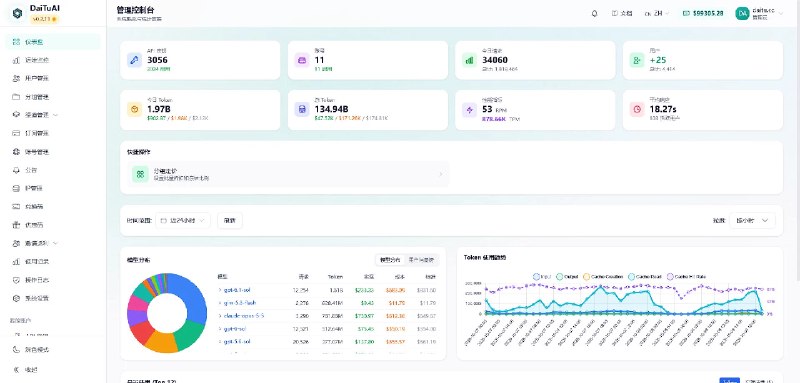
Task: Click the purple disk icon on 134.94B card
Action: (302, 110)
